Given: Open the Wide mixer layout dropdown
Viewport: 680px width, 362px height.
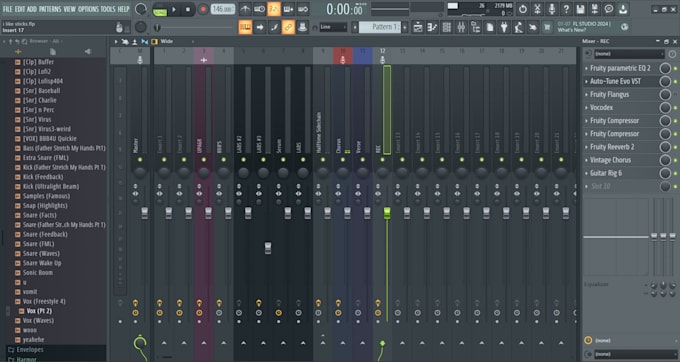Looking at the screenshot, I should point(177,42).
